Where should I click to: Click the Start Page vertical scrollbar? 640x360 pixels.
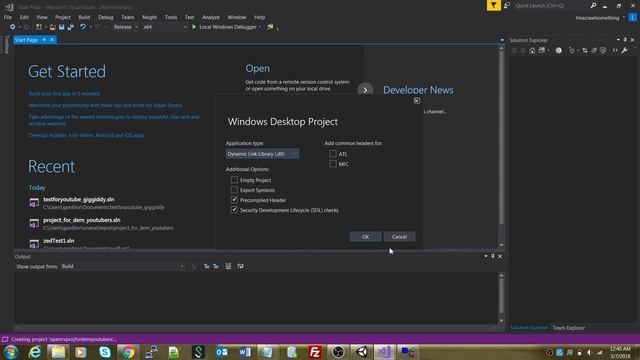click(502, 147)
